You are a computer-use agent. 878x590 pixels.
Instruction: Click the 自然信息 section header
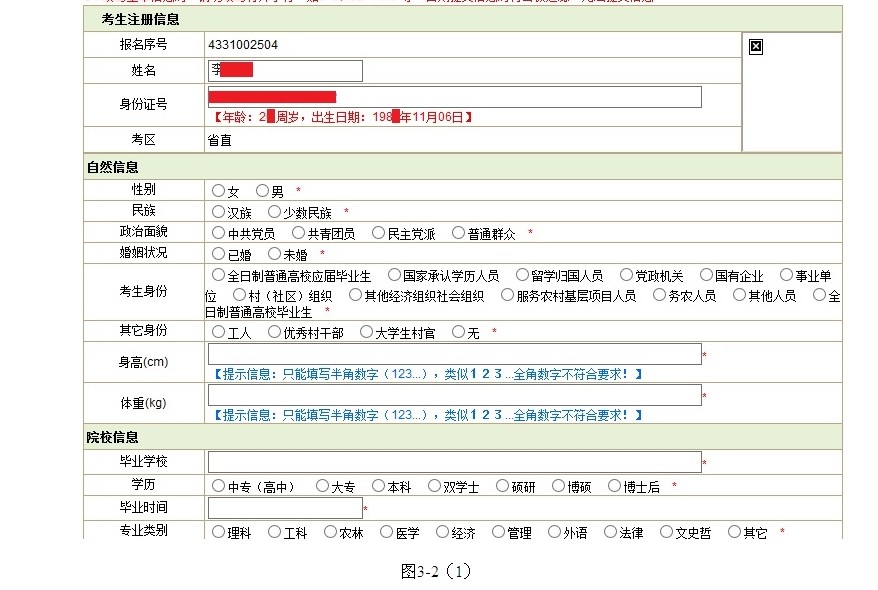pyautogui.click(x=113, y=167)
